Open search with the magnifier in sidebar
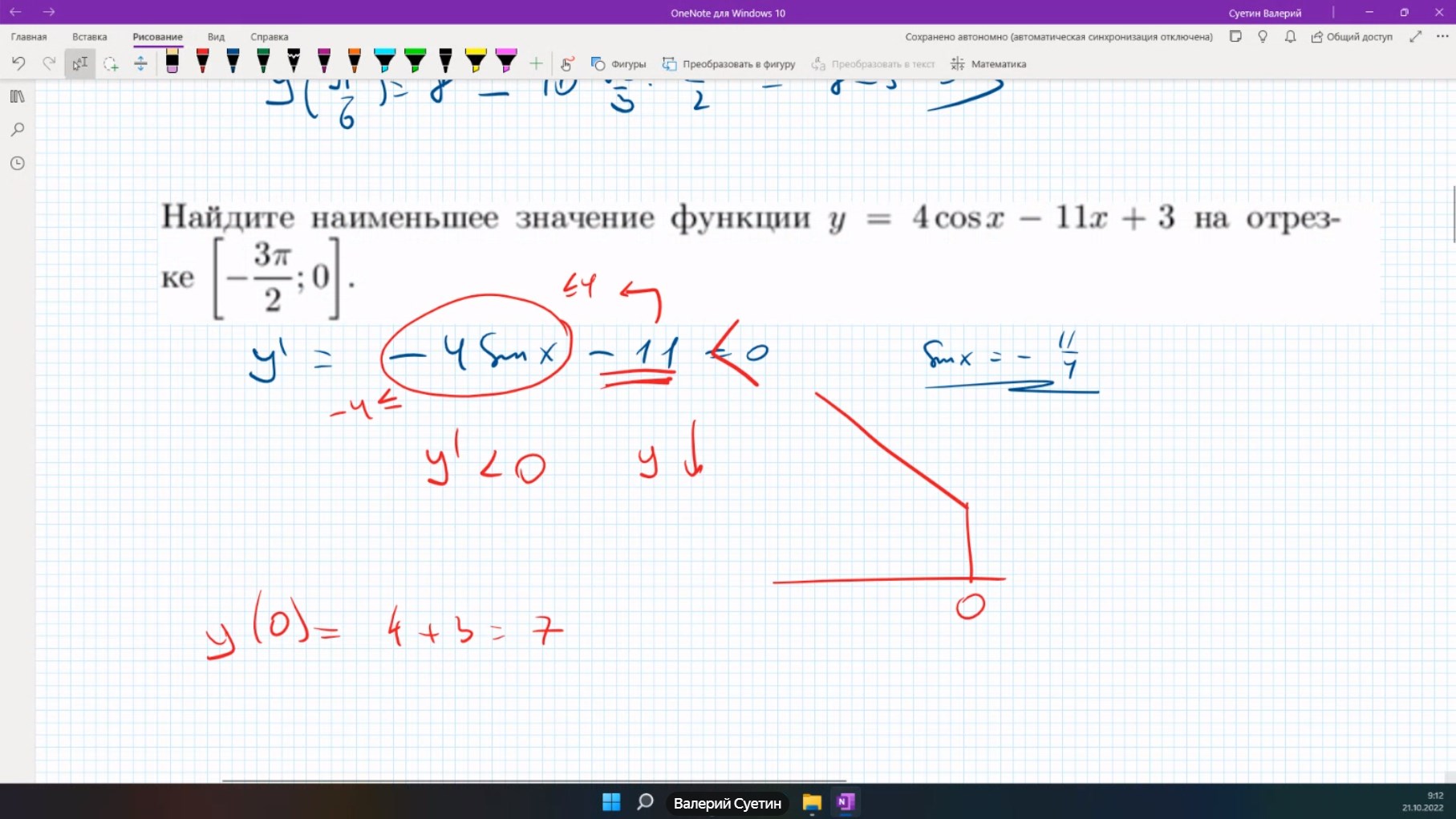 (18, 130)
